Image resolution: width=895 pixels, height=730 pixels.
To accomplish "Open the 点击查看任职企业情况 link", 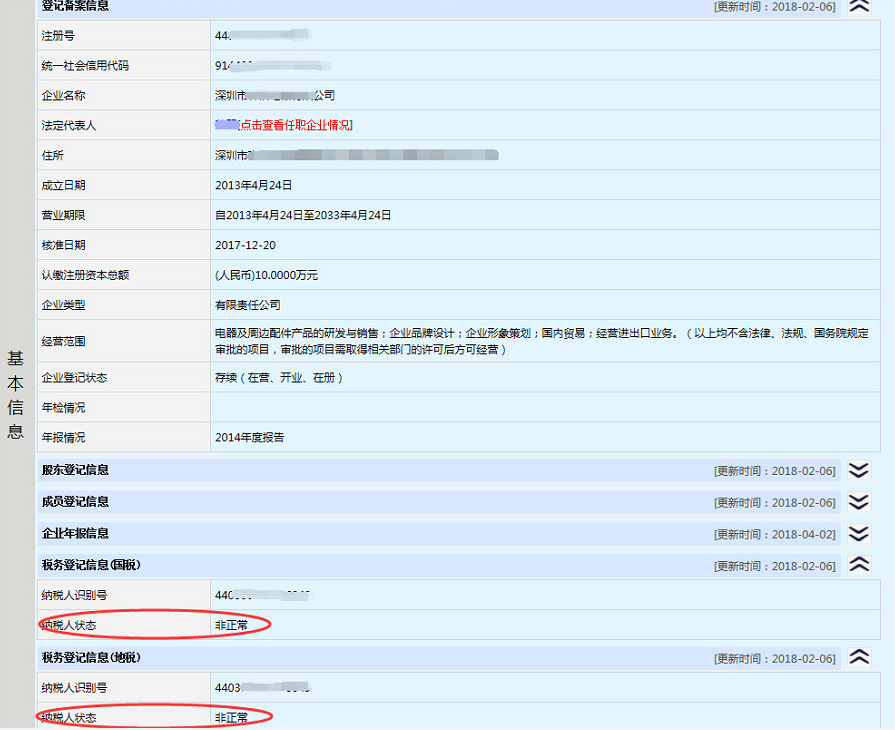I will click(296, 125).
